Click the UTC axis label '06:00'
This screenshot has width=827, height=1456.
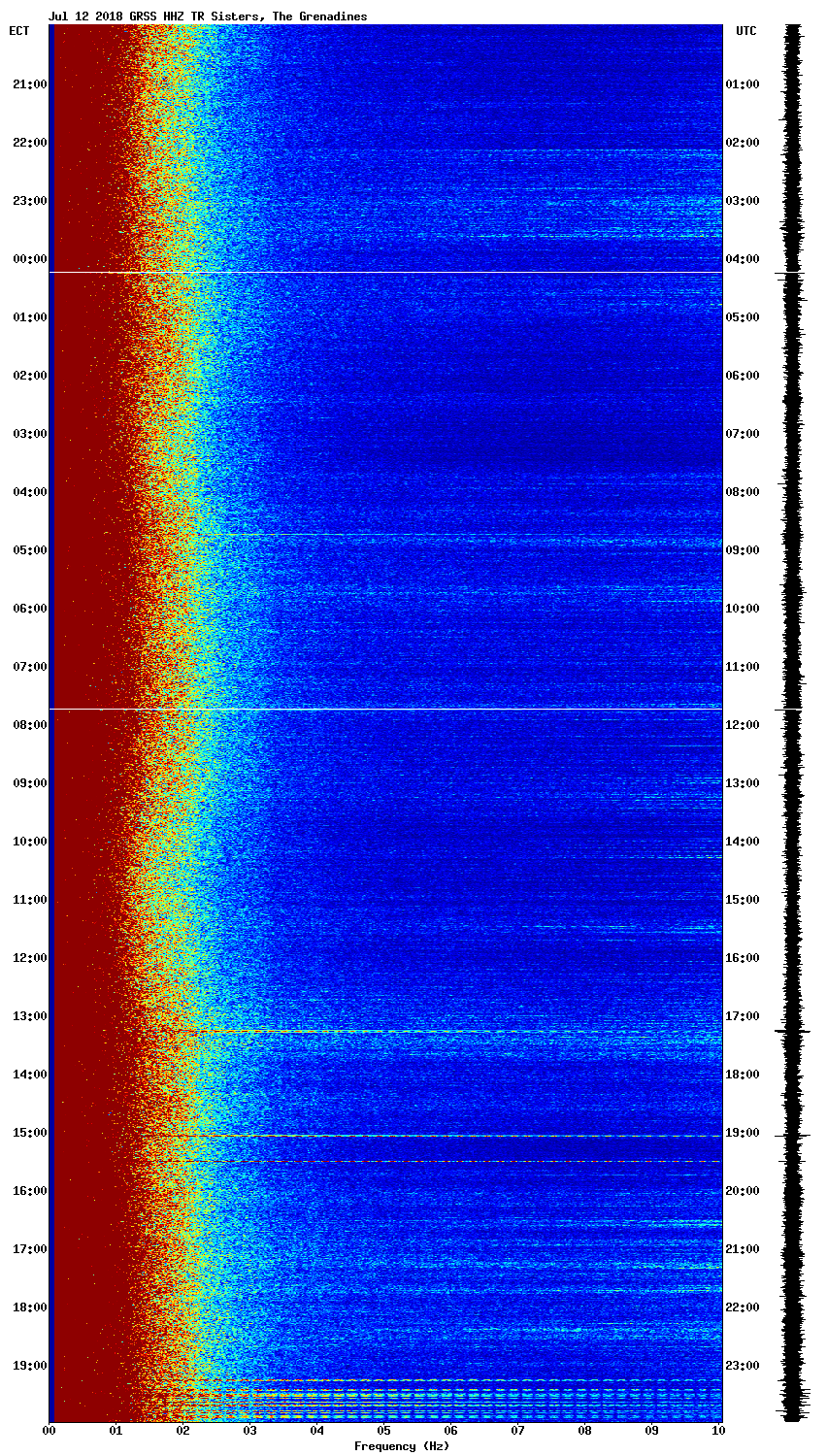pos(743,376)
